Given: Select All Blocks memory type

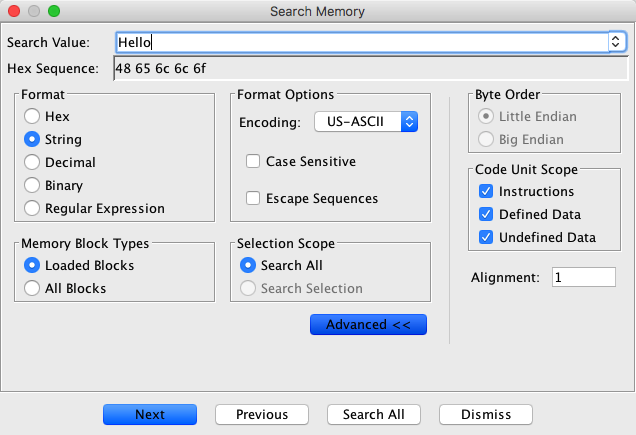Looking at the screenshot, I should 33,288.
